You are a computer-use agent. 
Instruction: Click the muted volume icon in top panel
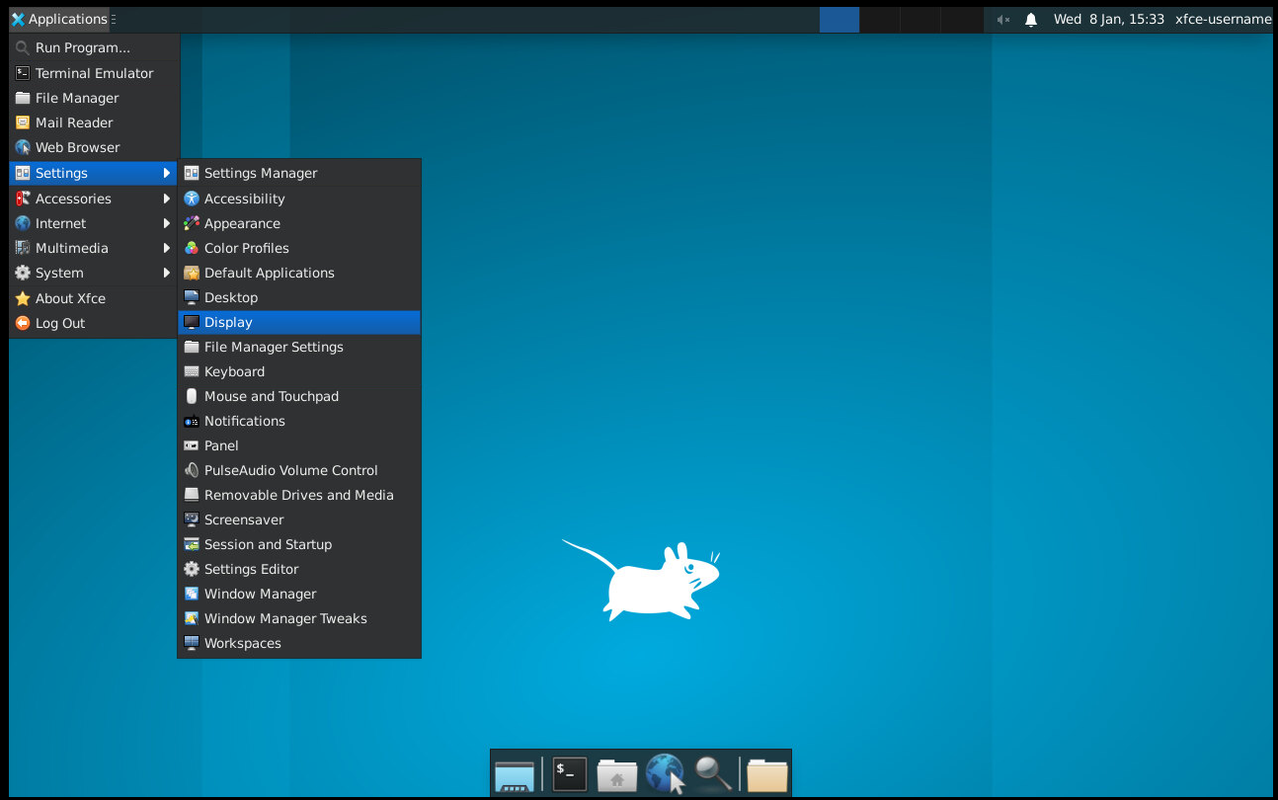[x=1003, y=19]
